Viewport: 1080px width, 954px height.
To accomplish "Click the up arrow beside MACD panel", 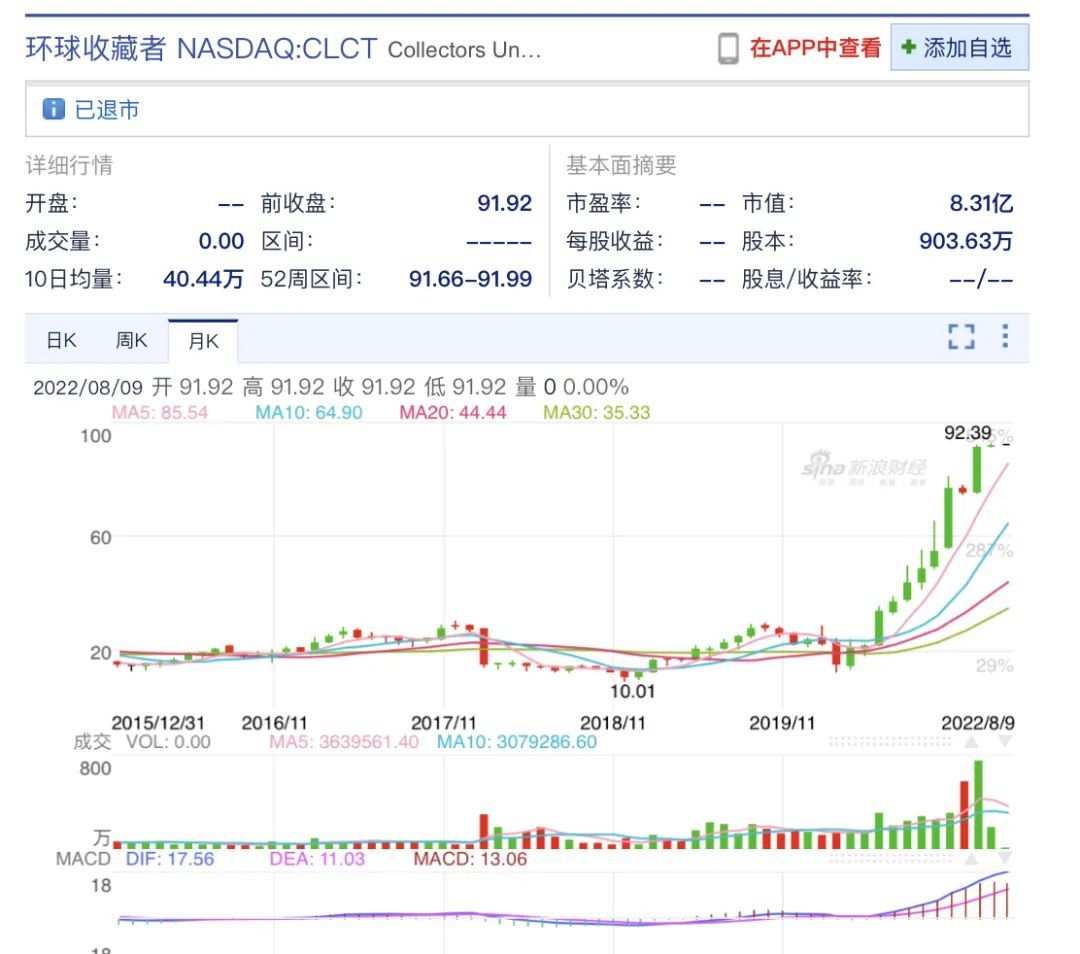I will point(971,859).
